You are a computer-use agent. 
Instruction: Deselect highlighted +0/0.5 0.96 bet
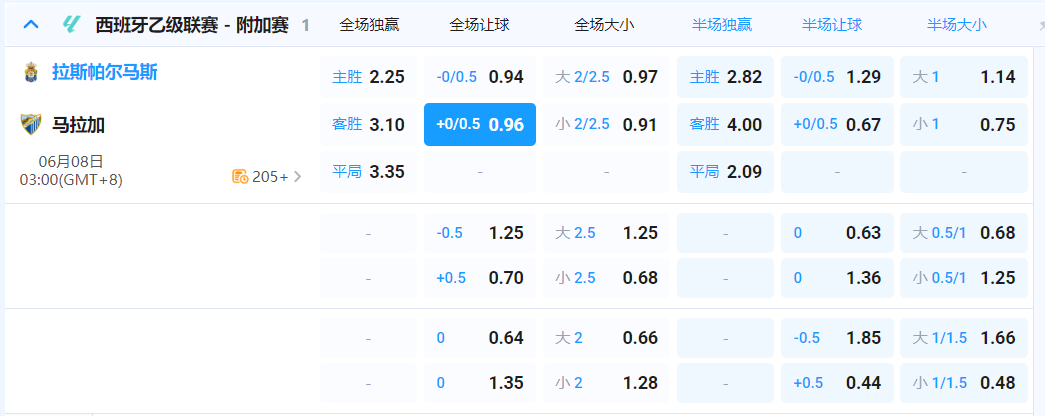click(480, 125)
